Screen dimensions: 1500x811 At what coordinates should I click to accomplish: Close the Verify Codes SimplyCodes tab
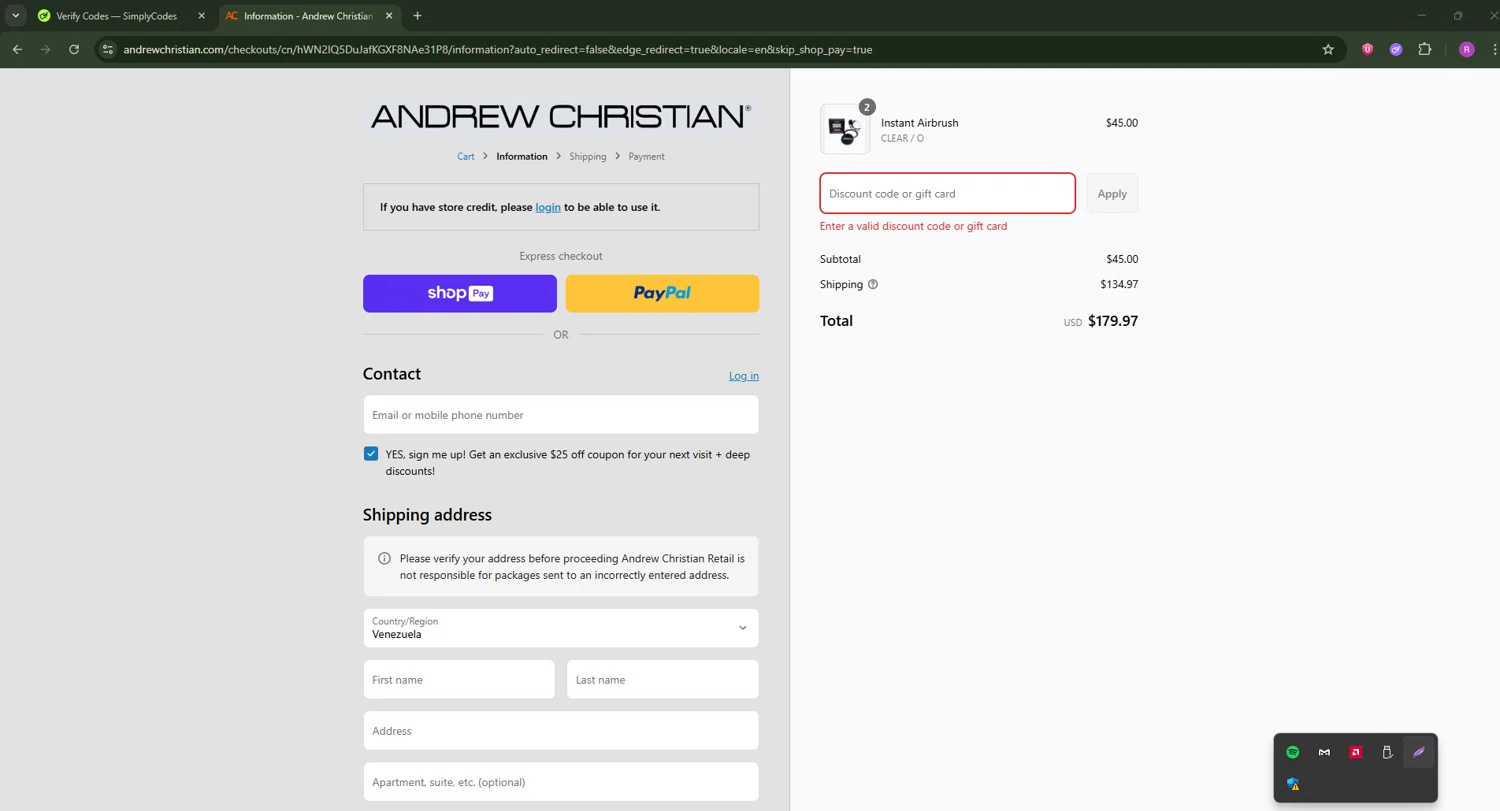pos(201,16)
